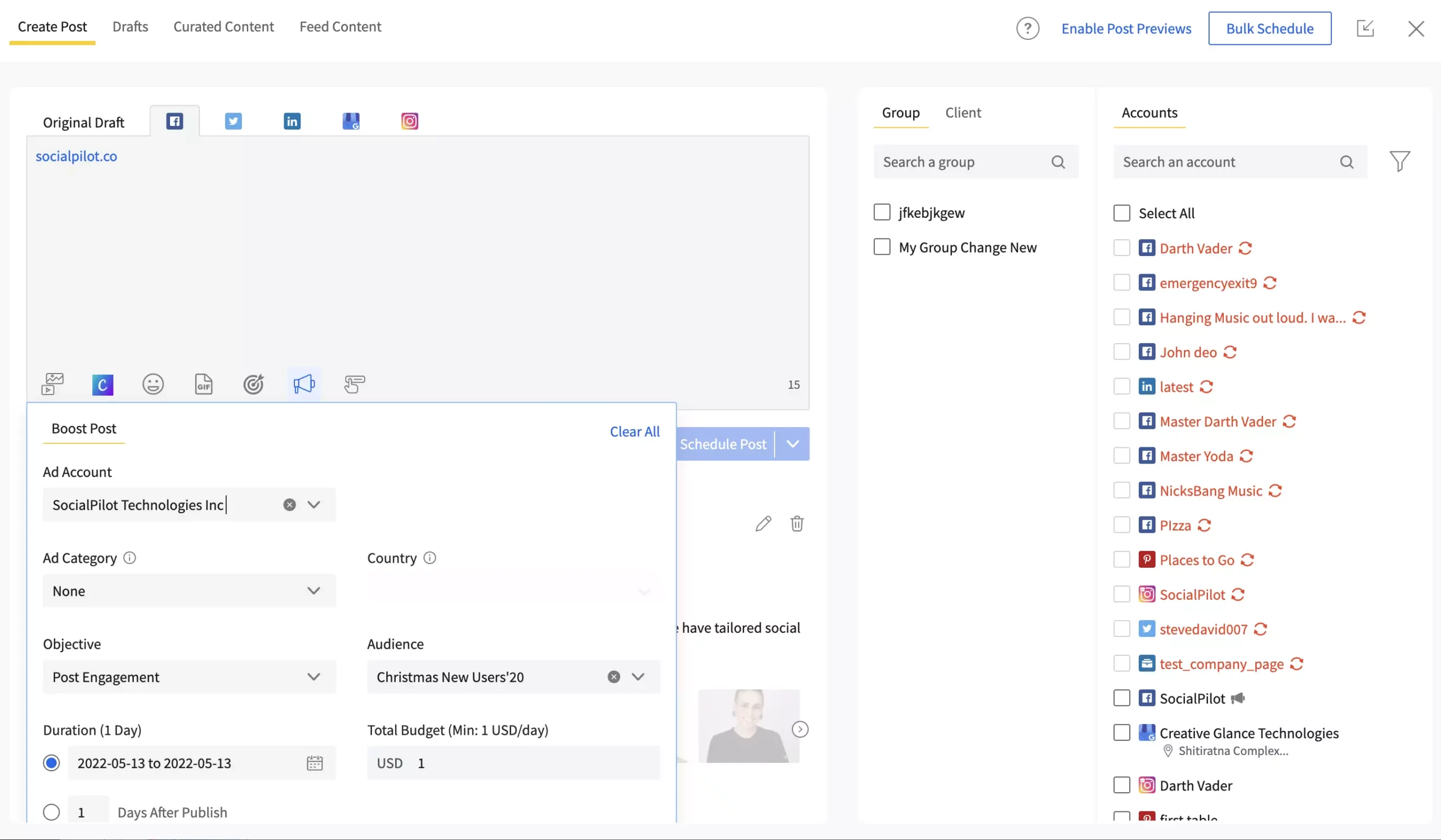1441x840 pixels.
Task: Open the Instagram platform tab
Action: pyautogui.click(x=409, y=121)
